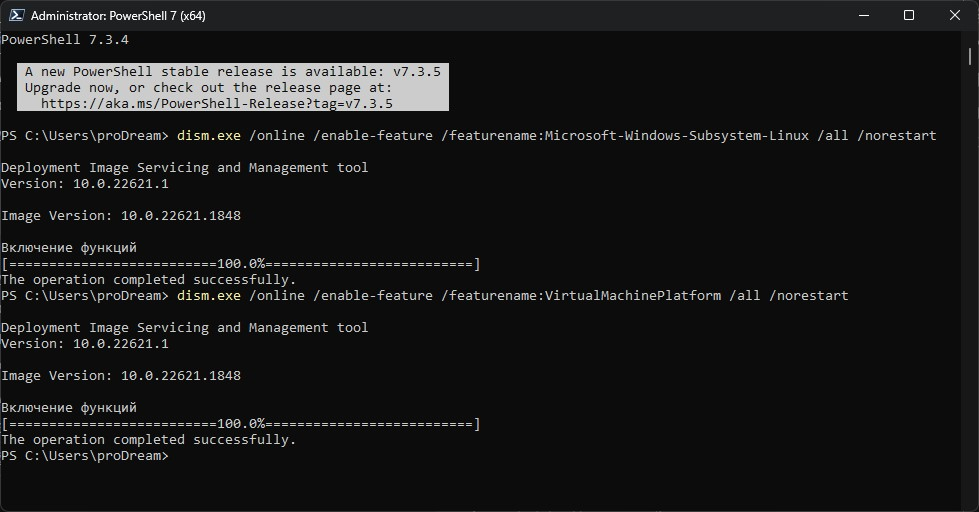979x512 pixels.
Task: Click the first 'Image Version: 10.0.22621.1848' line
Action: coord(121,215)
